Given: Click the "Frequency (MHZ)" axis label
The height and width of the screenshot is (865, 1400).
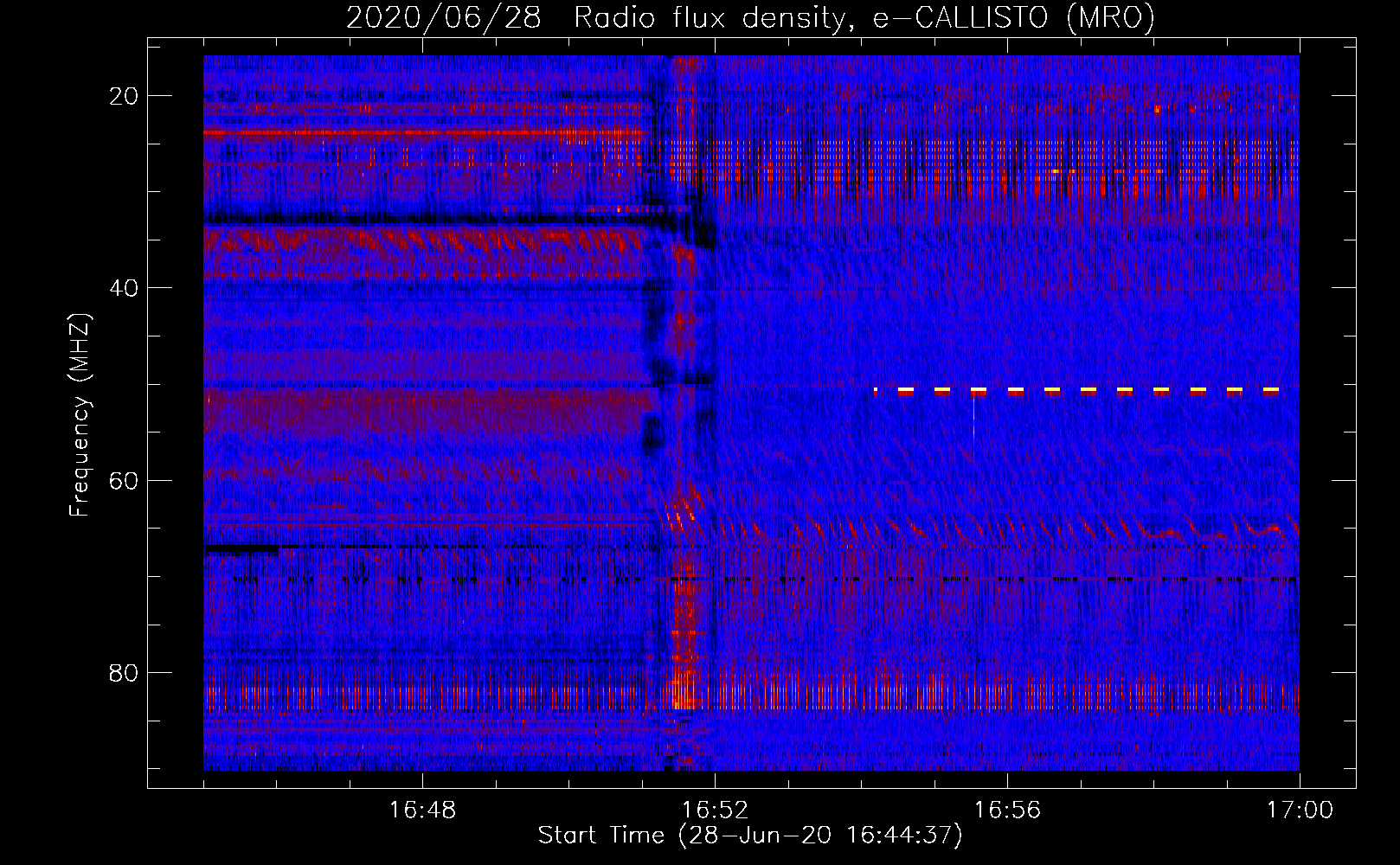Looking at the screenshot, I should tap(80, 415).
